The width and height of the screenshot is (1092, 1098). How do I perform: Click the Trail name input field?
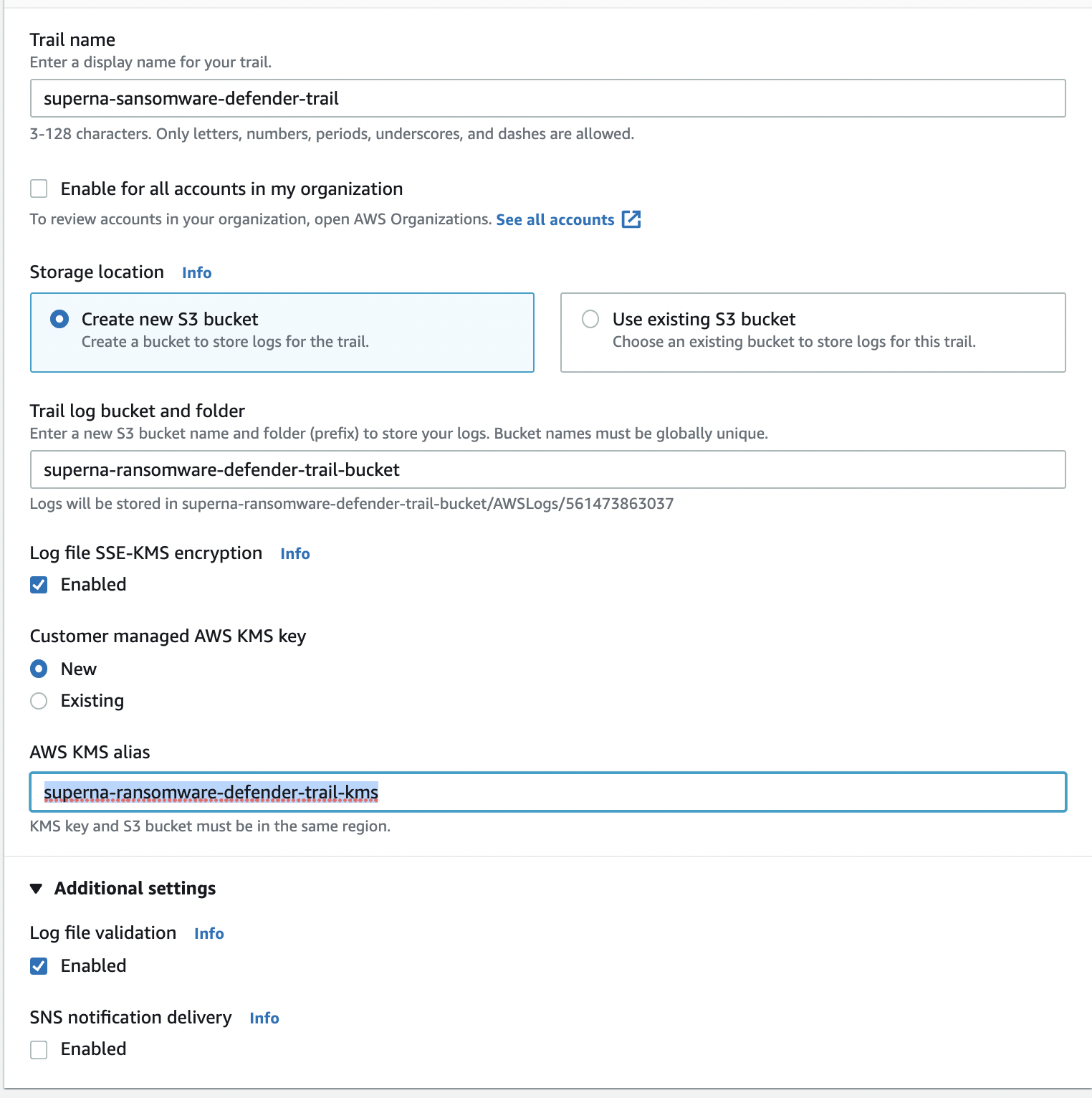pos(545,98)
